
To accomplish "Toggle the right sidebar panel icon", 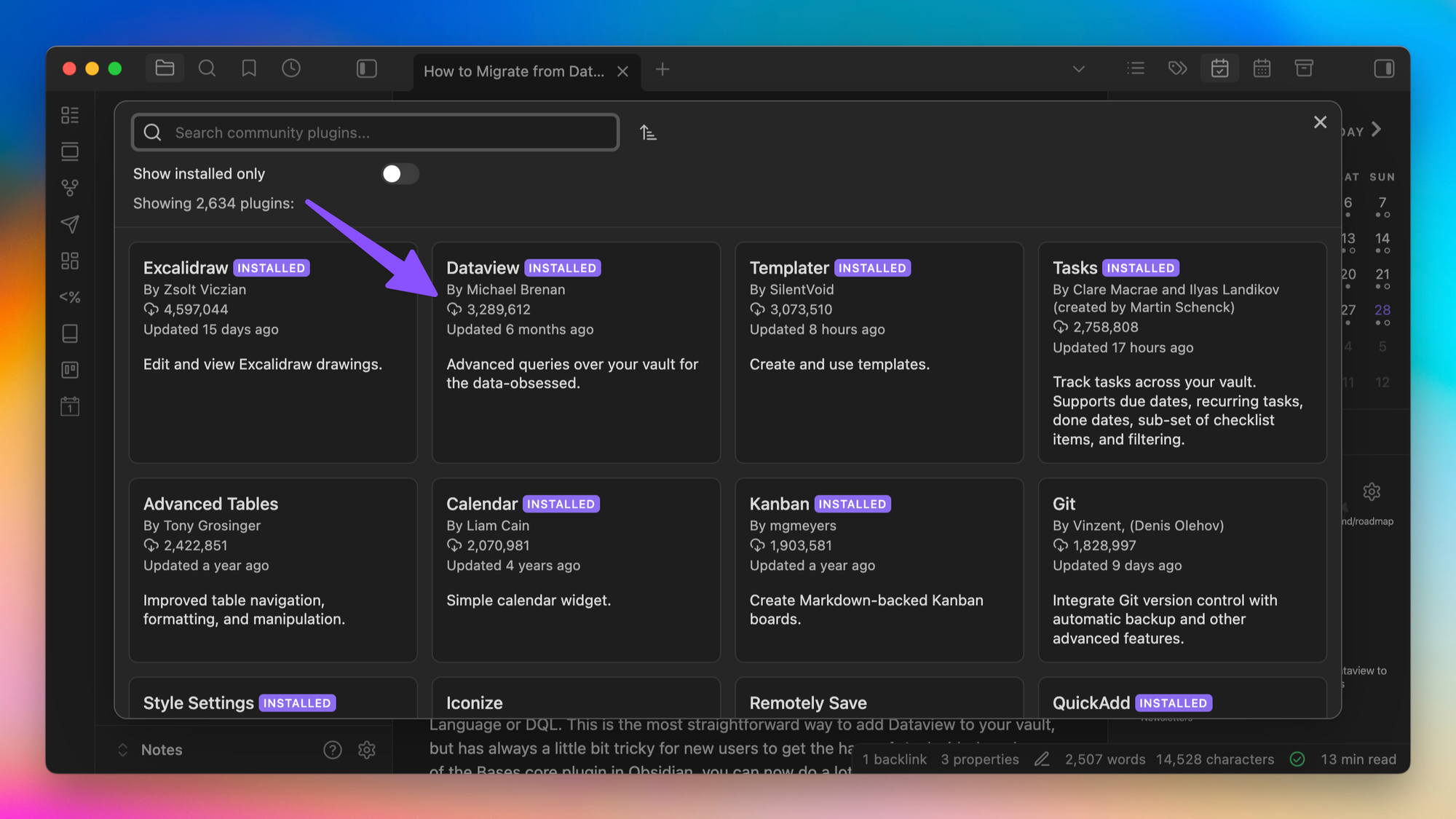I will pos(1383,68).
